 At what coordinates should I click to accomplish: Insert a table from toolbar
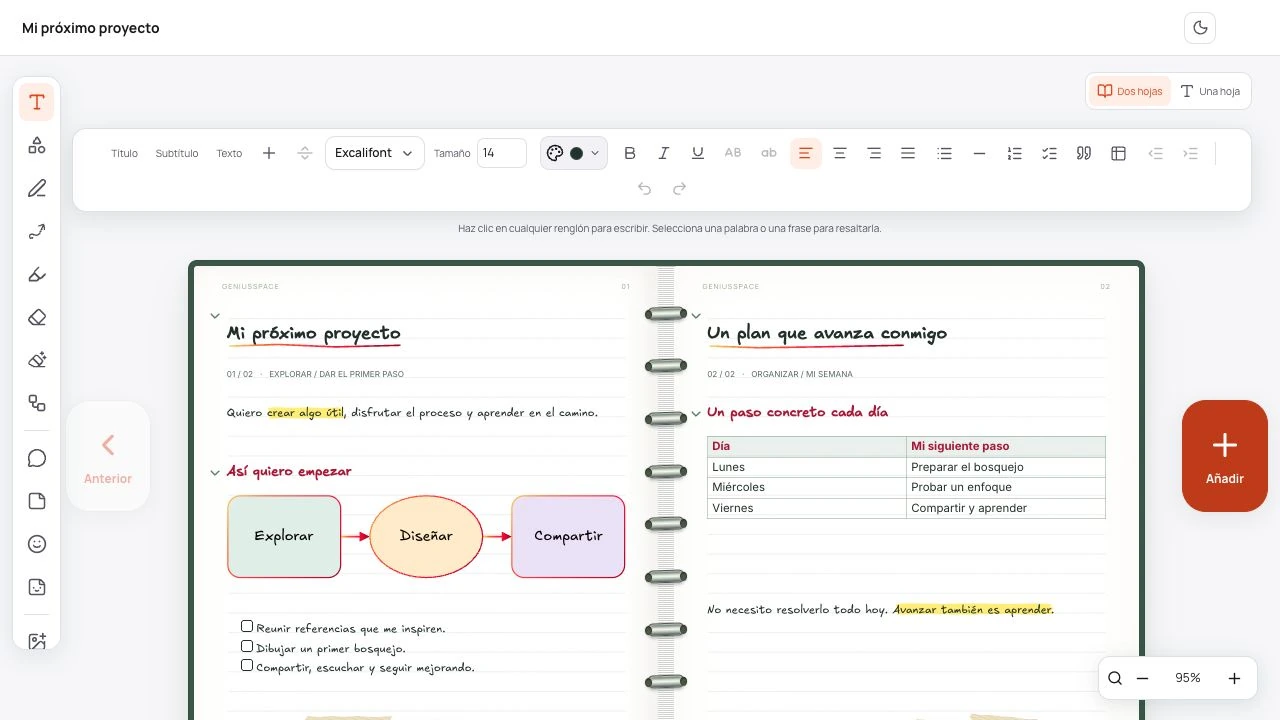pyautogui.click(x=1119, y=153)
